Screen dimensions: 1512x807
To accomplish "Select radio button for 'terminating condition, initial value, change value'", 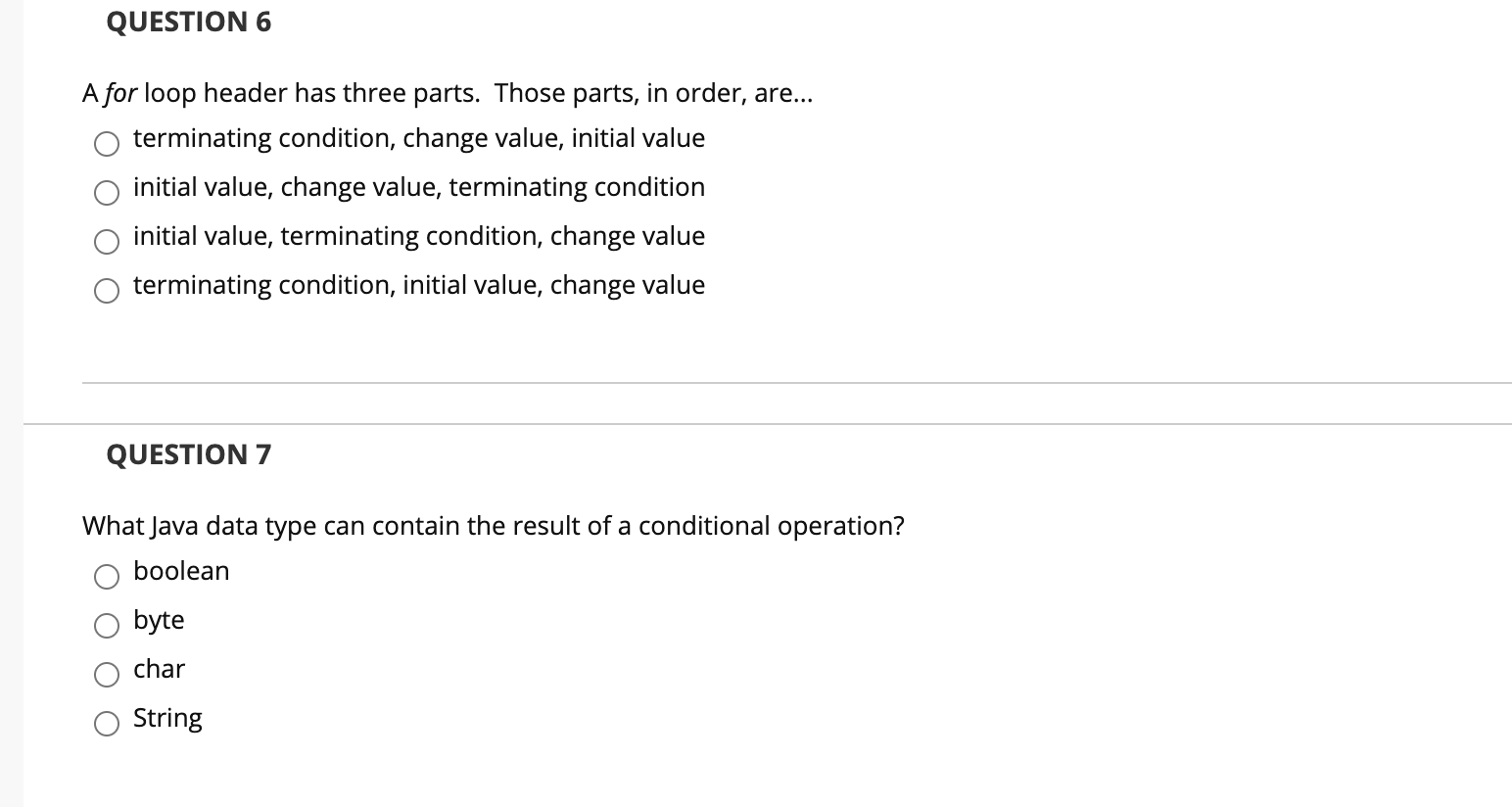I will (106, 290).
